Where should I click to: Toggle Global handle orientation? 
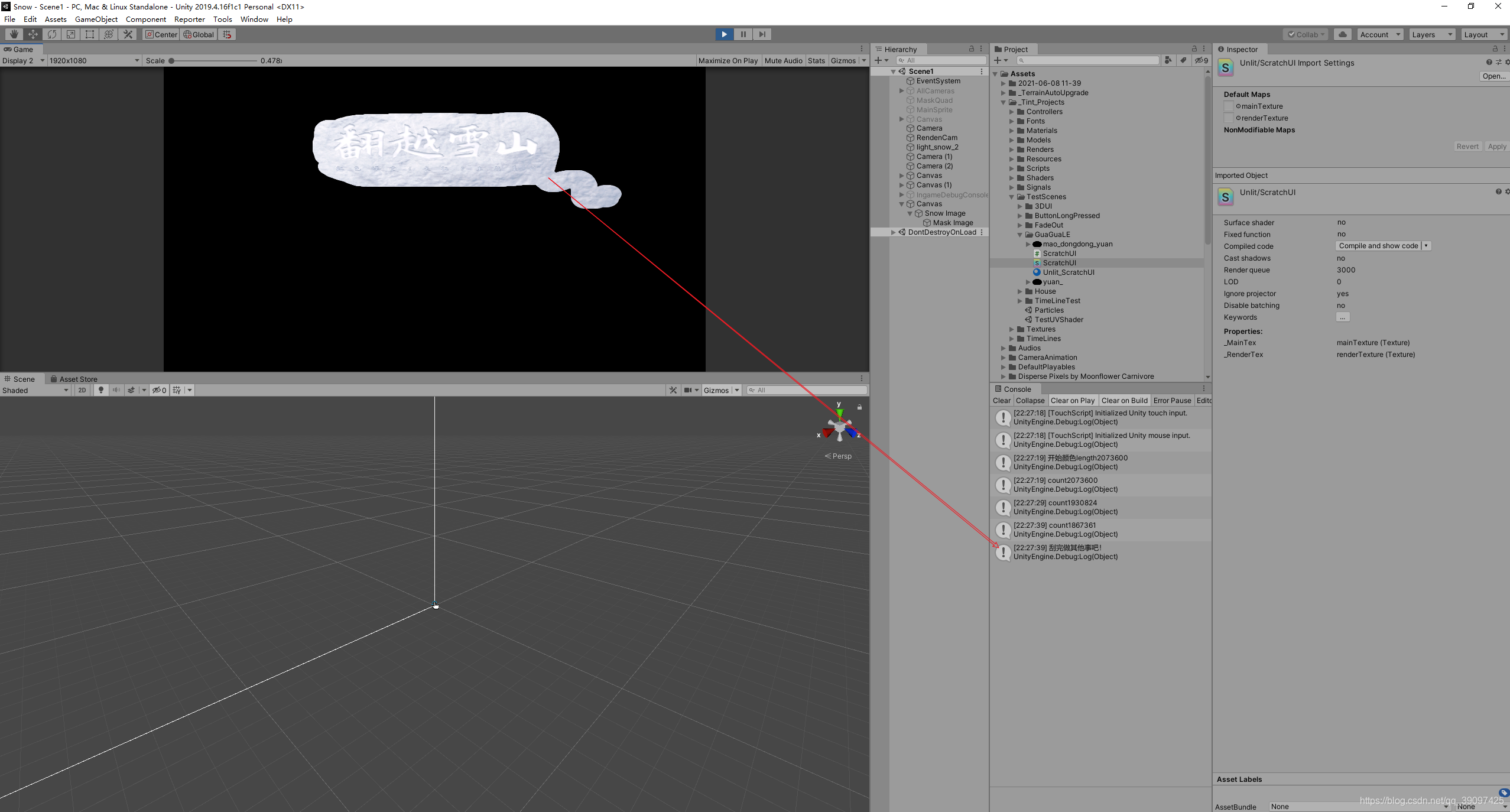tap(198, 34)
